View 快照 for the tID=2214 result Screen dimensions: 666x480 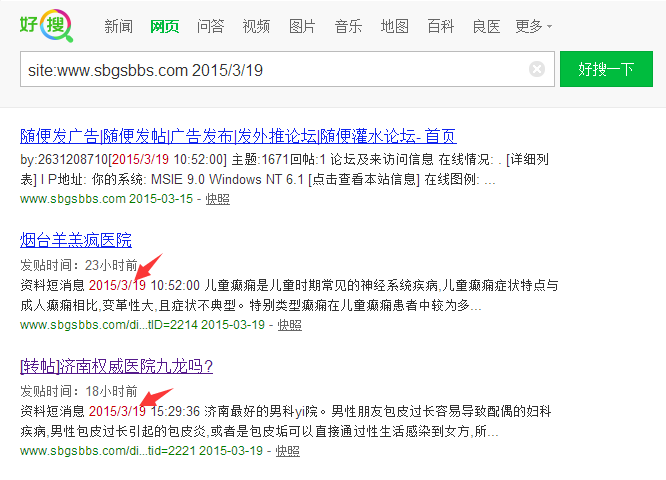coord(289,325)
